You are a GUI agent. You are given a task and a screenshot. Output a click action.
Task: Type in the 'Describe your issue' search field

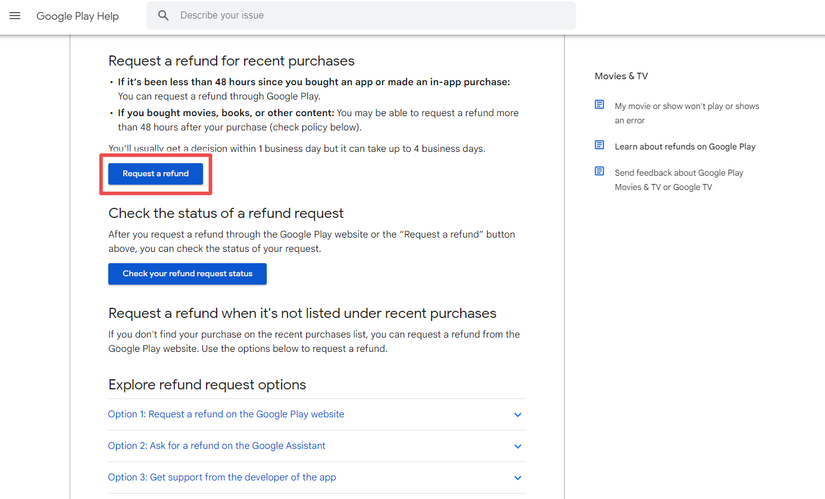pos(370,16)
